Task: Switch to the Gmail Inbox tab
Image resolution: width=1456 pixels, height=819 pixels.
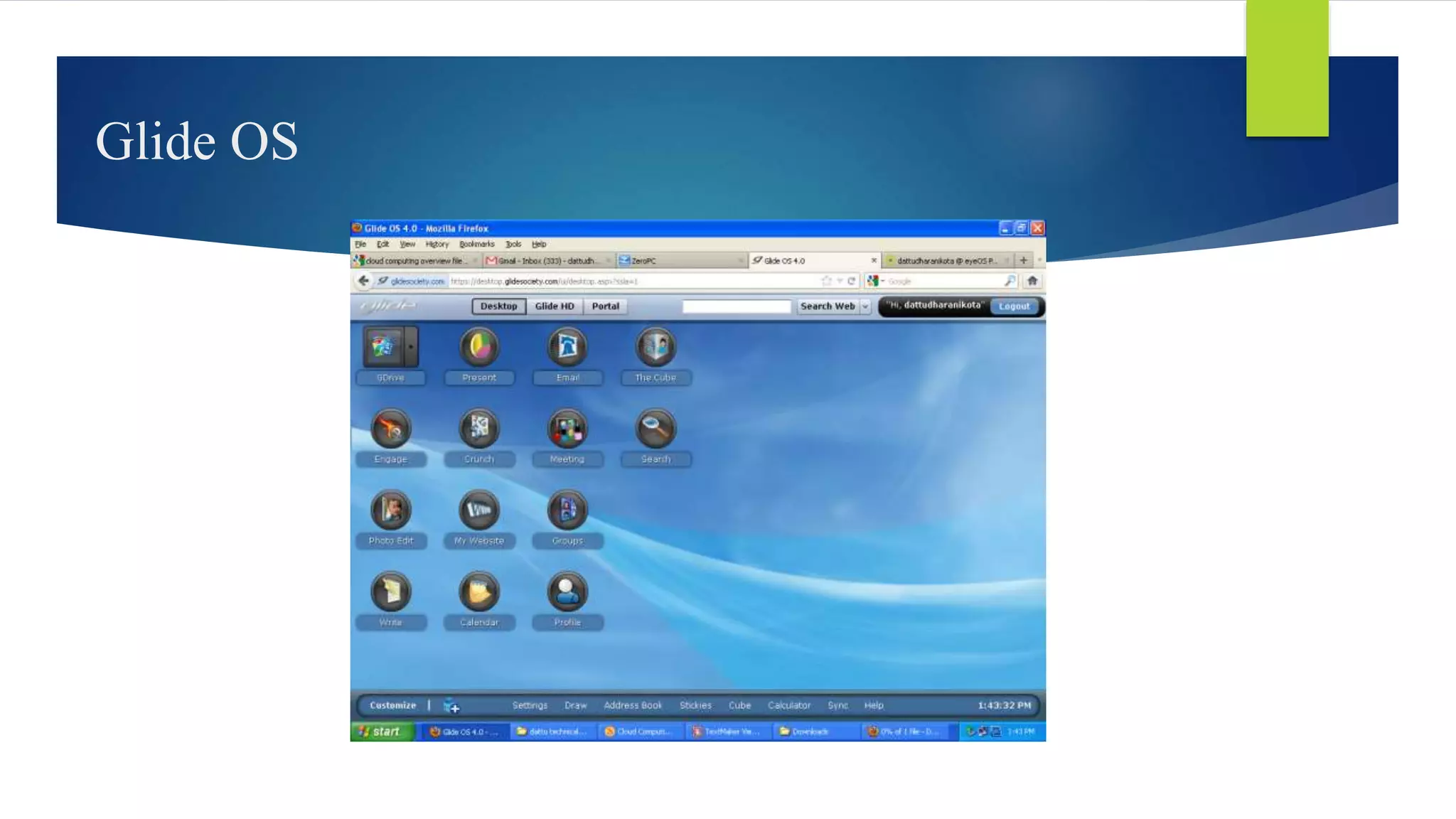Action: click(x=547, y=261)
